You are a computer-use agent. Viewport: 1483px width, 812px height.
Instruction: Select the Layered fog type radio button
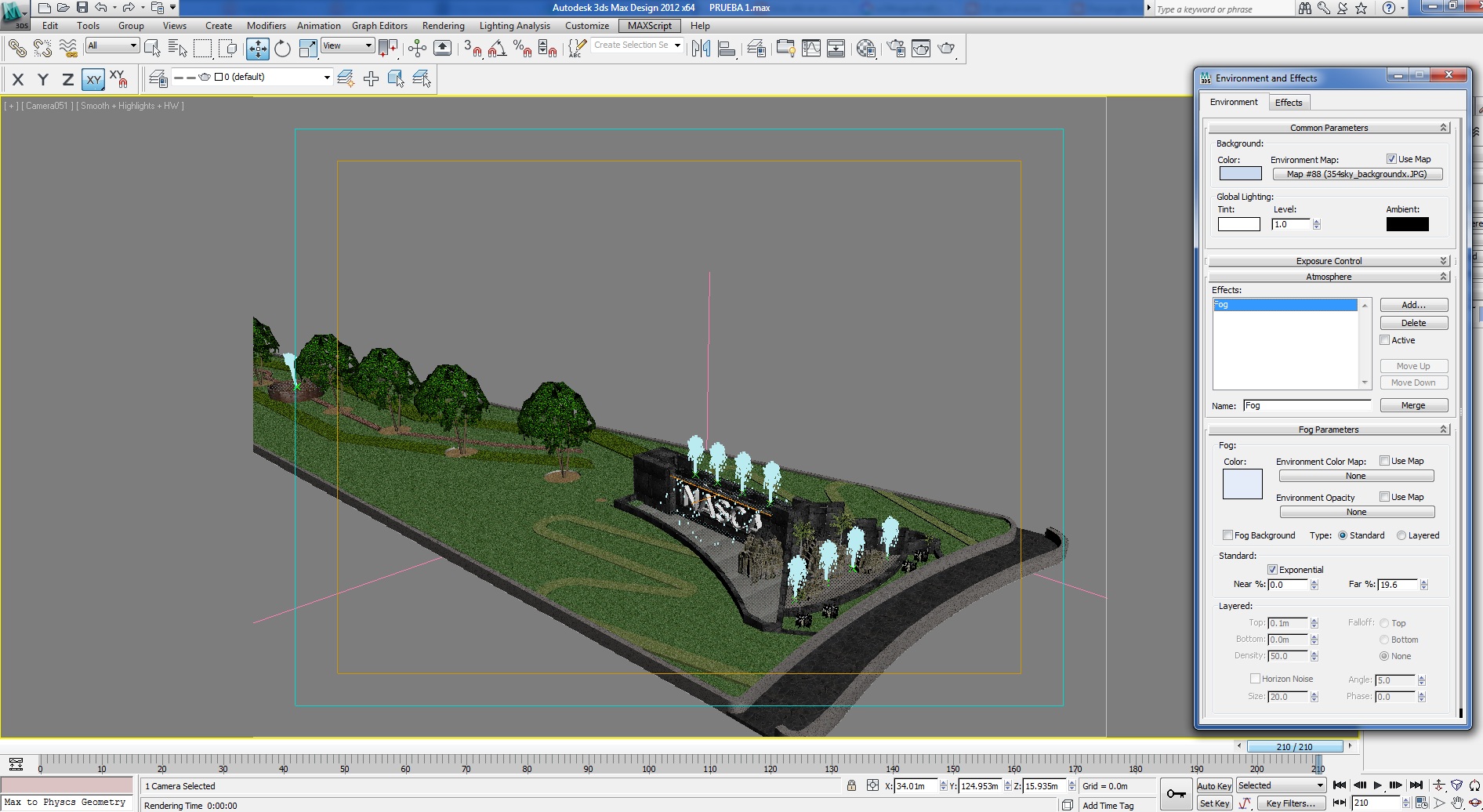pyautogui.click(x=1401, y=535)
